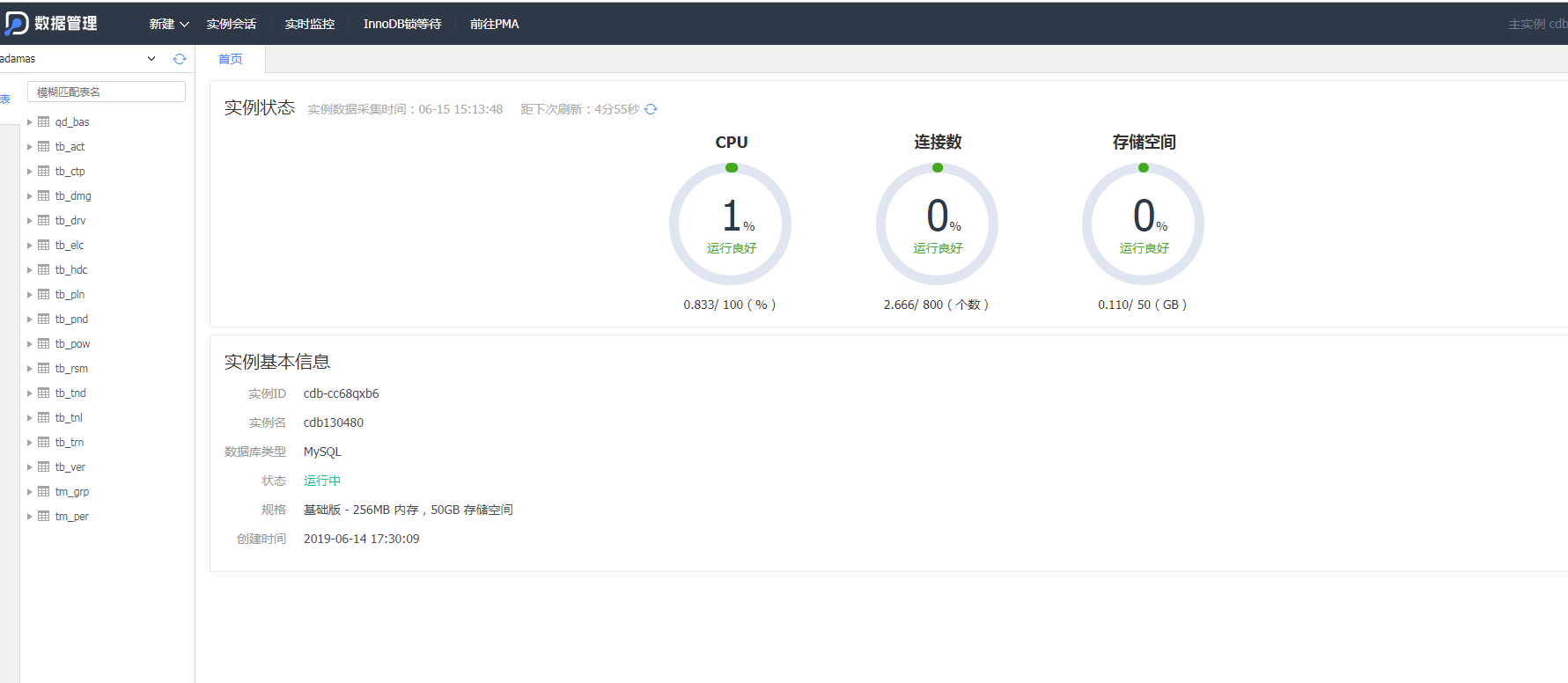This screenshot has height=683, width=1568.
Task: Select tb_pnd table name
Action: 71,319
